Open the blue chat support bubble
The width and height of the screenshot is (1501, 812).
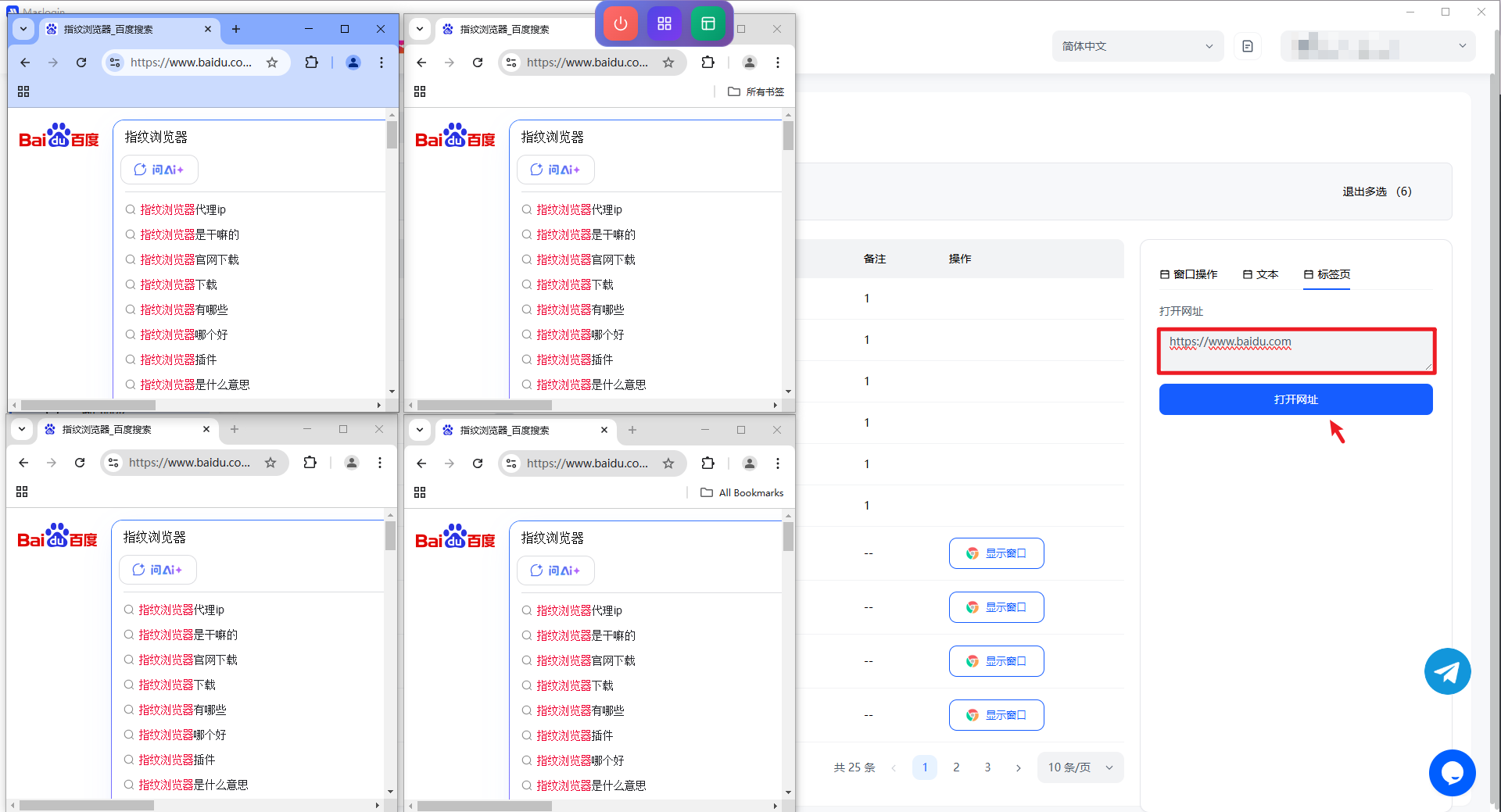pyautogui.click(x=1452, y=773)
